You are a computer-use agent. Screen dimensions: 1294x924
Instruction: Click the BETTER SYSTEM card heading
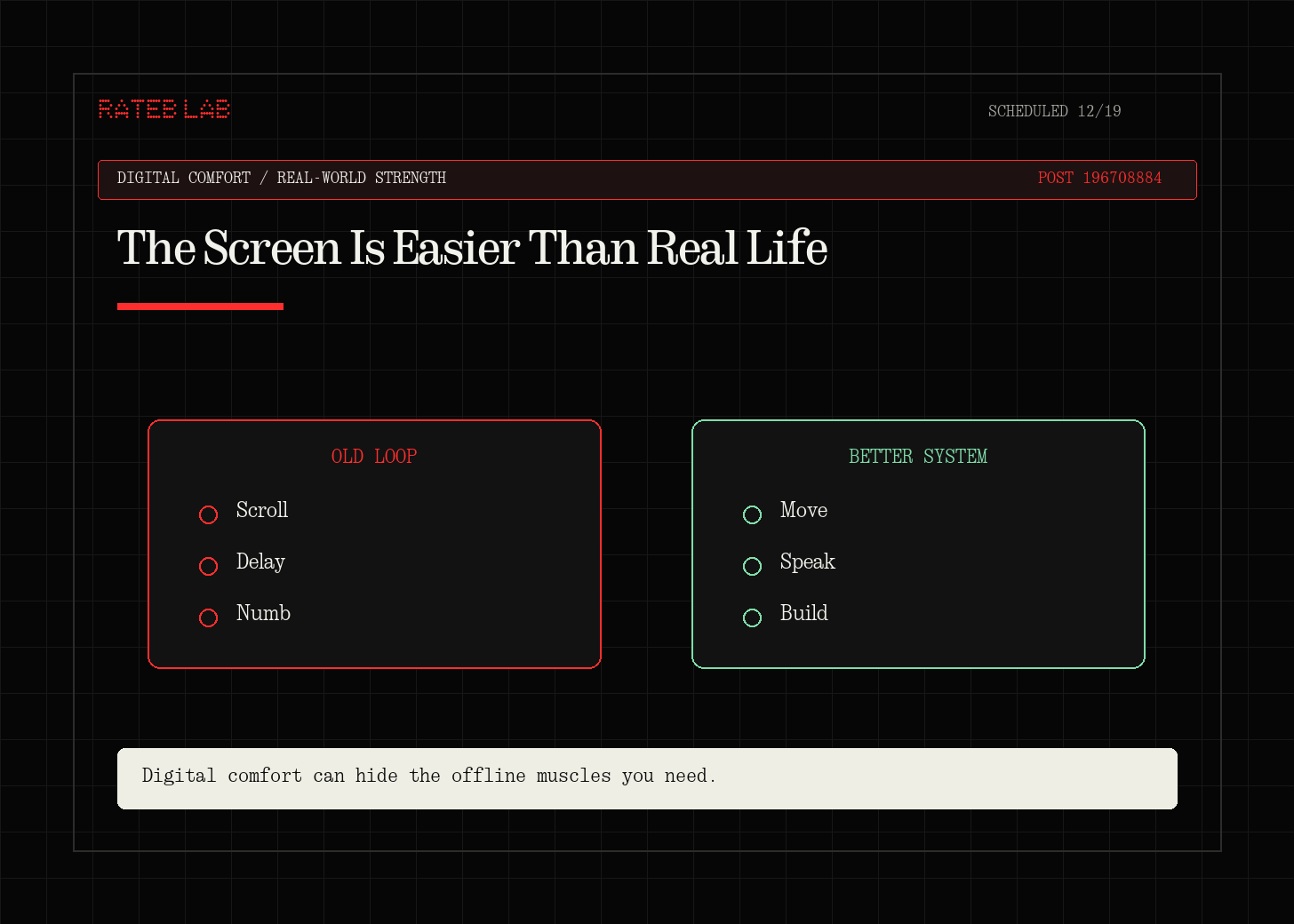point(918,457)
